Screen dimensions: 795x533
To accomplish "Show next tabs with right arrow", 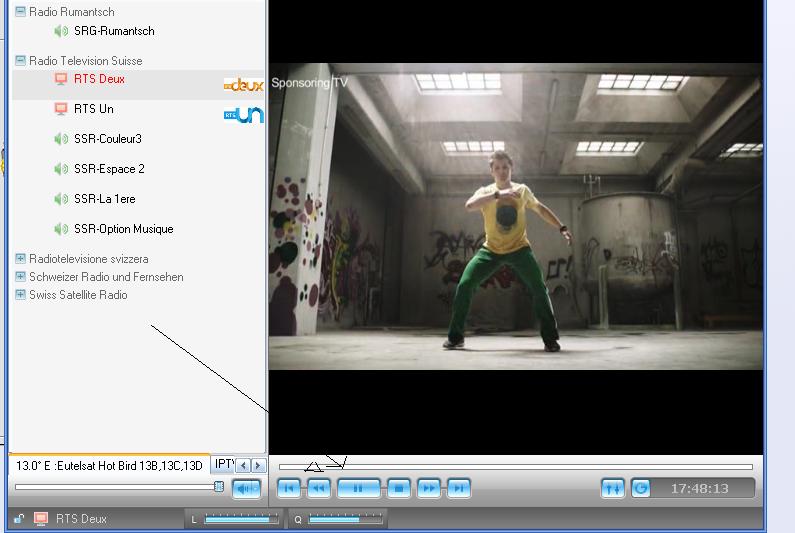I will point(258,465).
